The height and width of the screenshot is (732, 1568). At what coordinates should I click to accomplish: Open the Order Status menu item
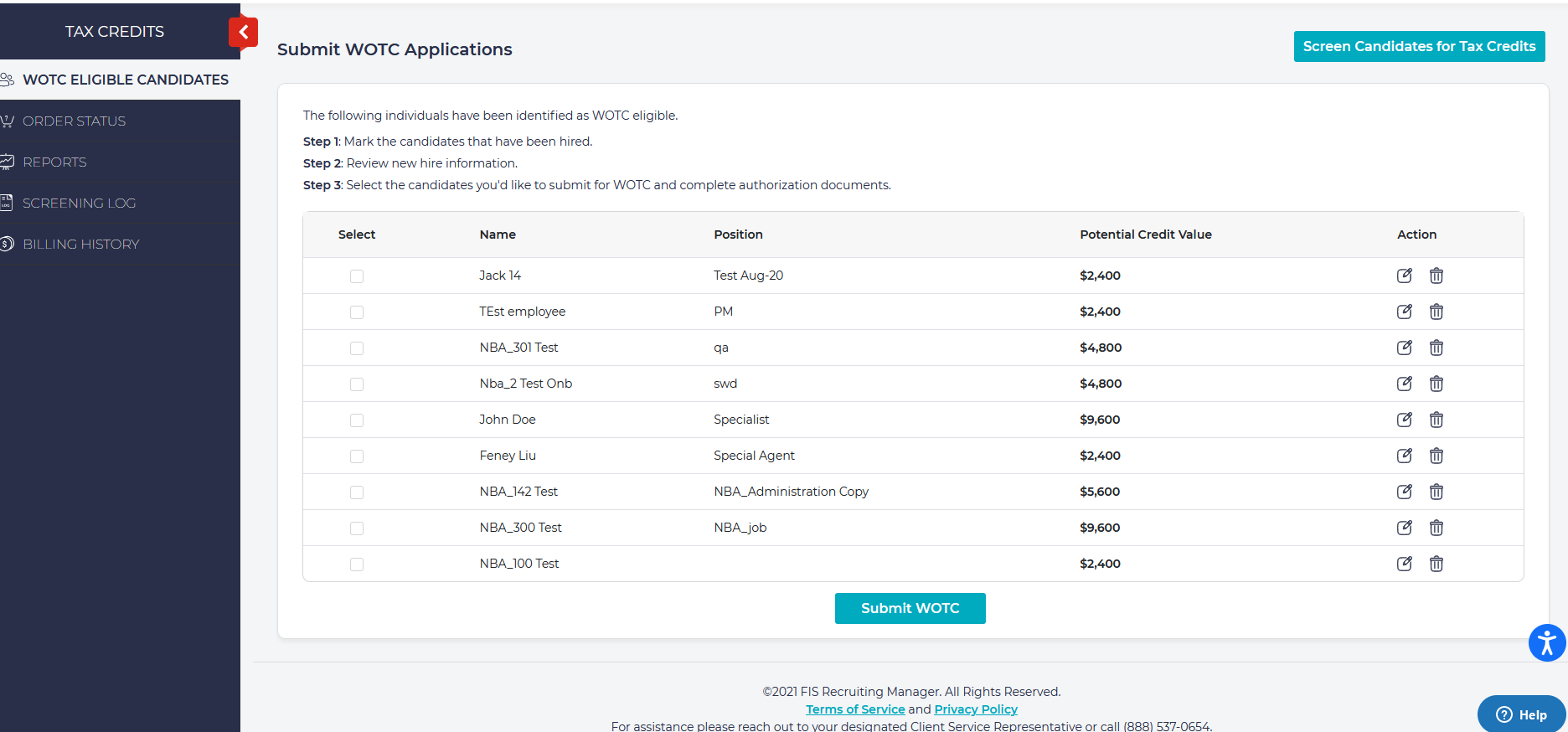pos(74,121)
